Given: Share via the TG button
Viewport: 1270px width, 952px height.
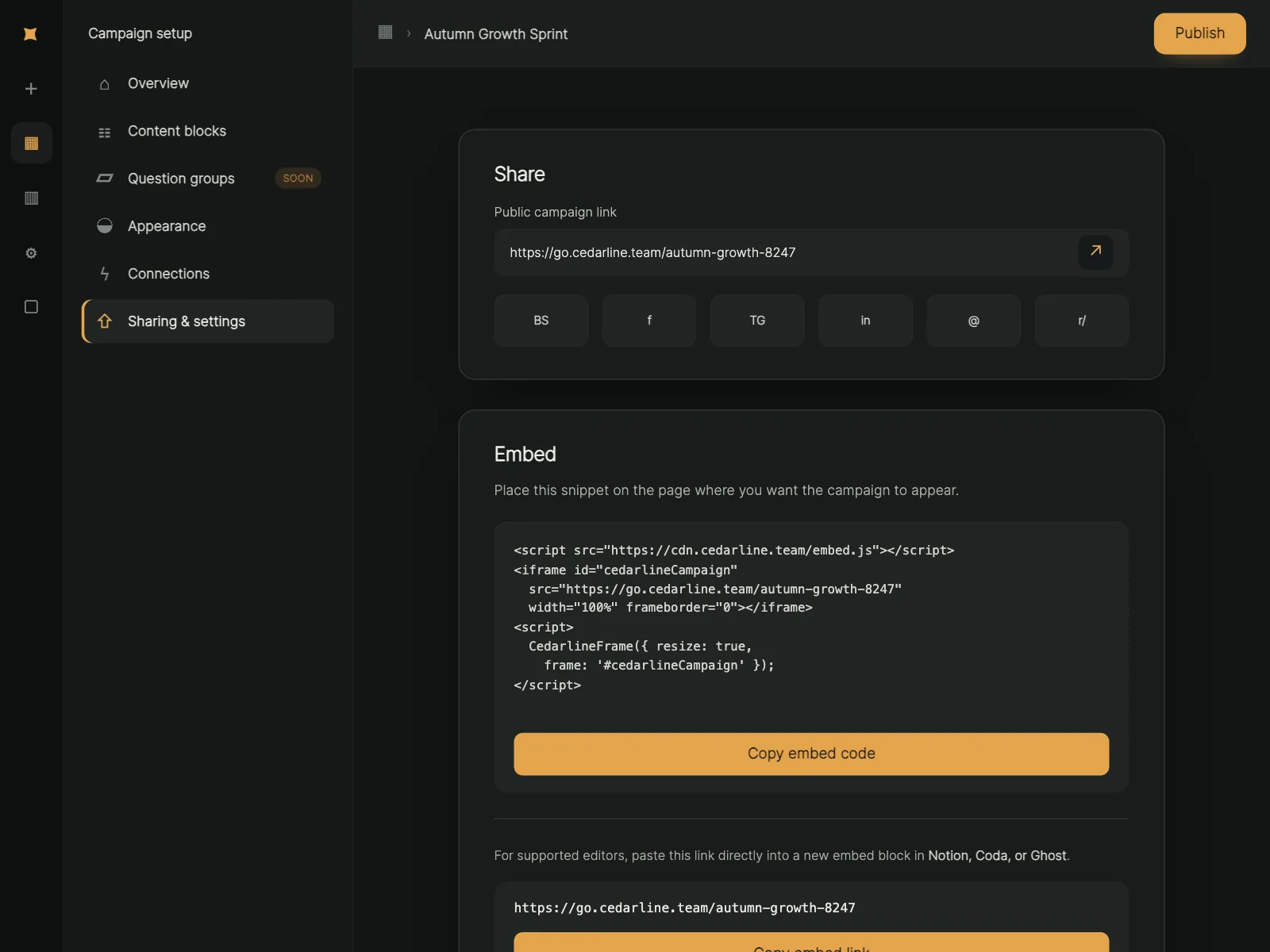Looking at the screenshot, I should point(757,321).
